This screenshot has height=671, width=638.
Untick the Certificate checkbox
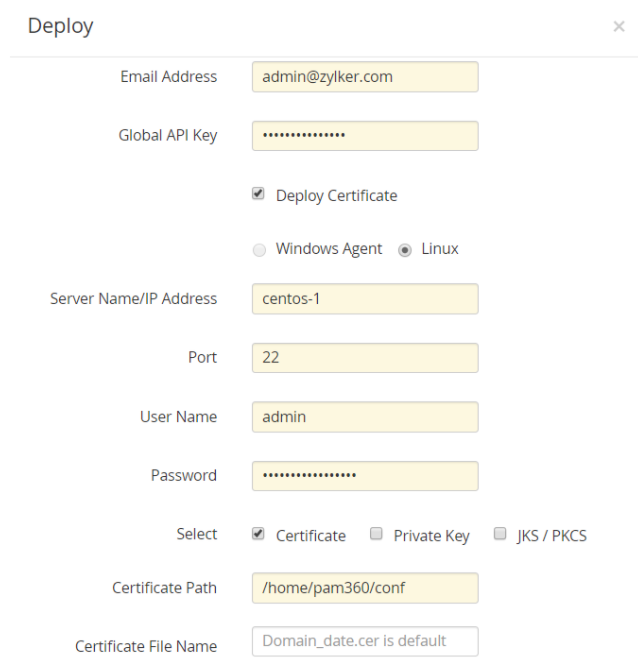tap(258, 534)
